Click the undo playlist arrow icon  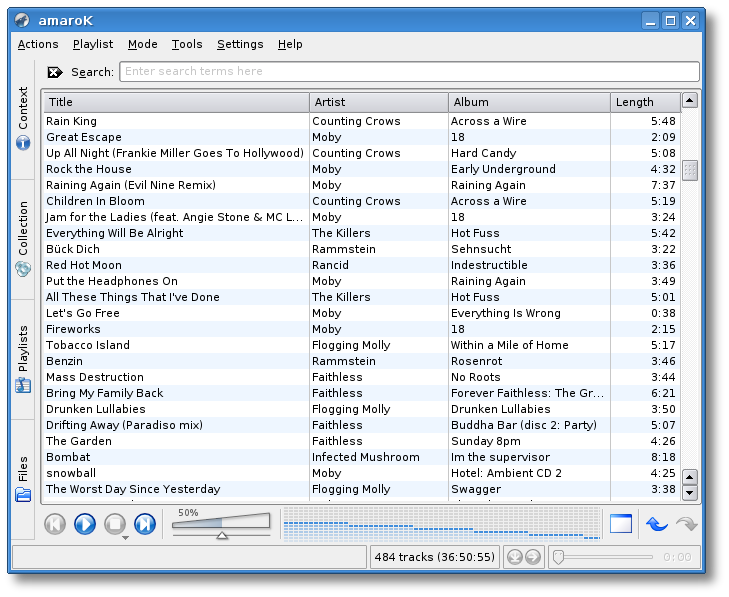tap(656, 524)
